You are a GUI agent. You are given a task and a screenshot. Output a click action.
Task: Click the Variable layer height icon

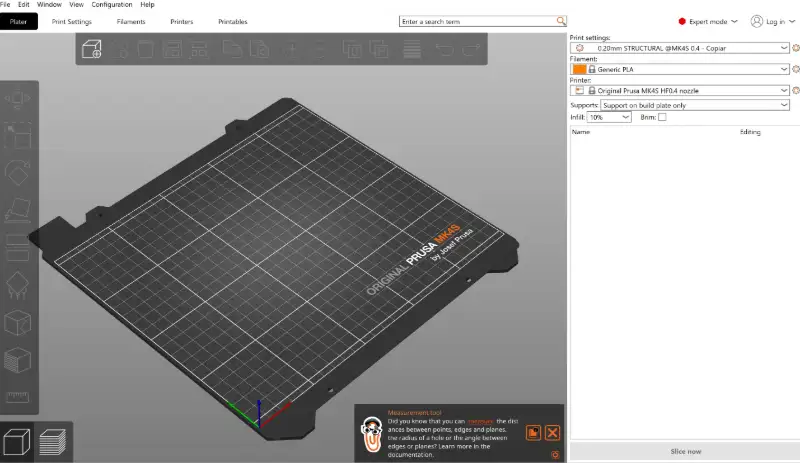point(412,50)
